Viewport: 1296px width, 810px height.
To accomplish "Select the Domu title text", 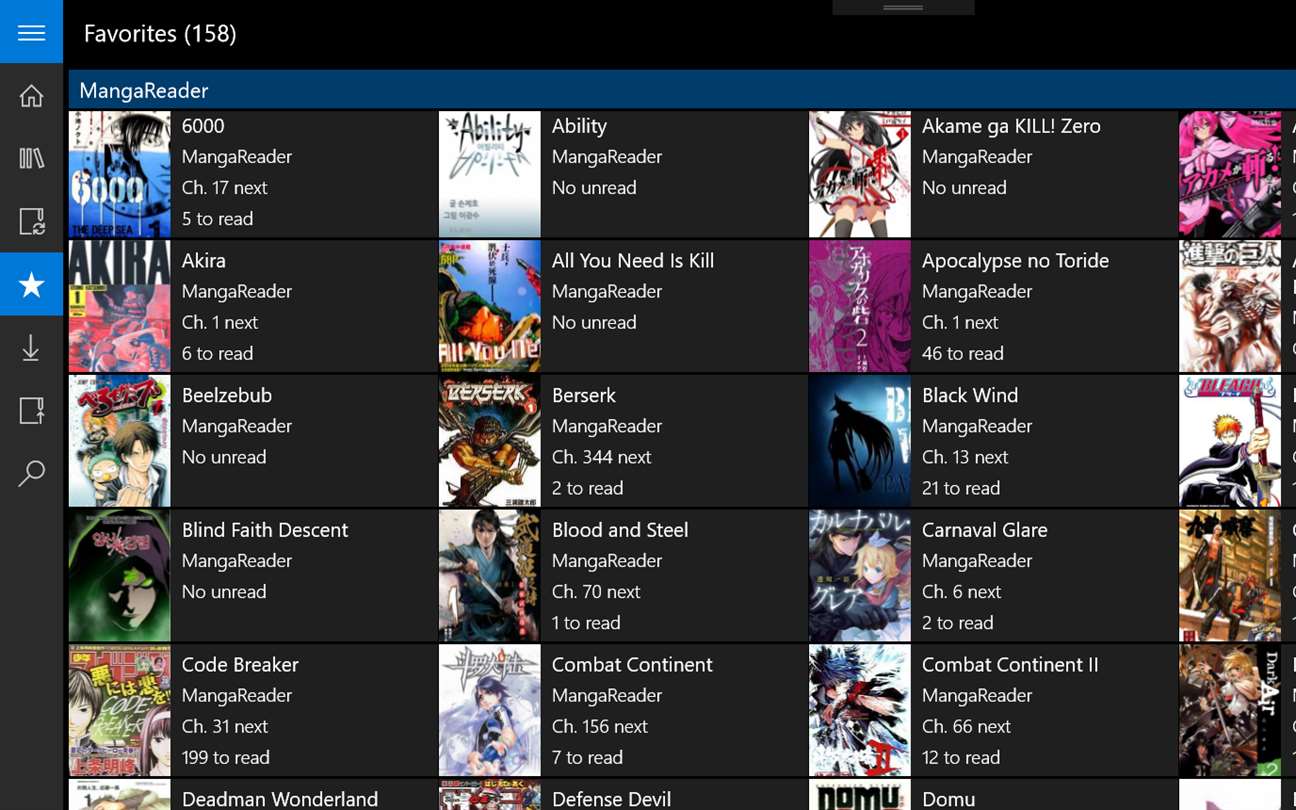I will pos(948,799).
